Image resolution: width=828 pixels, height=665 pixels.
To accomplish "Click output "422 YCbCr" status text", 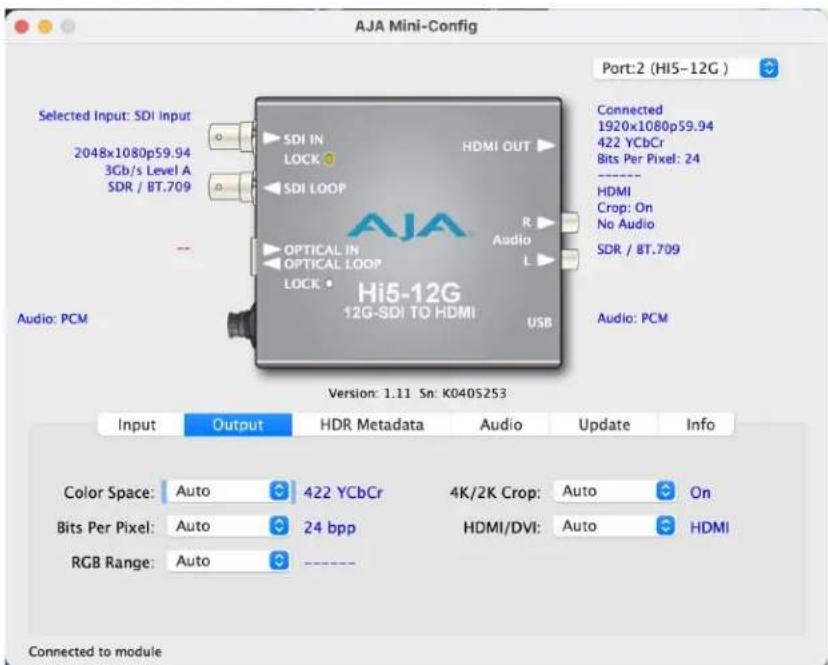I will point(631,143).
